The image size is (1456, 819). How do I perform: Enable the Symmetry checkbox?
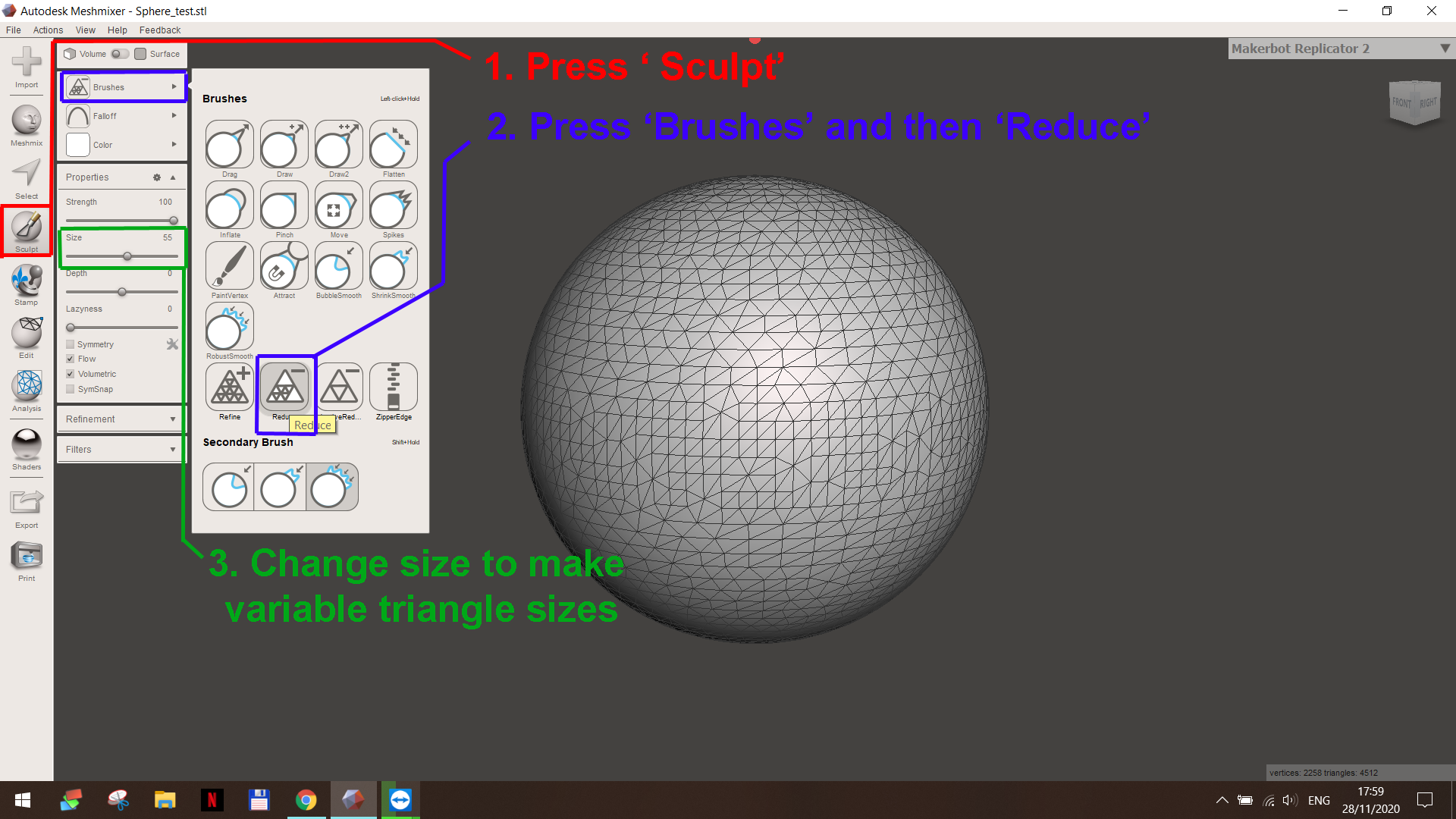pos(71,344)
